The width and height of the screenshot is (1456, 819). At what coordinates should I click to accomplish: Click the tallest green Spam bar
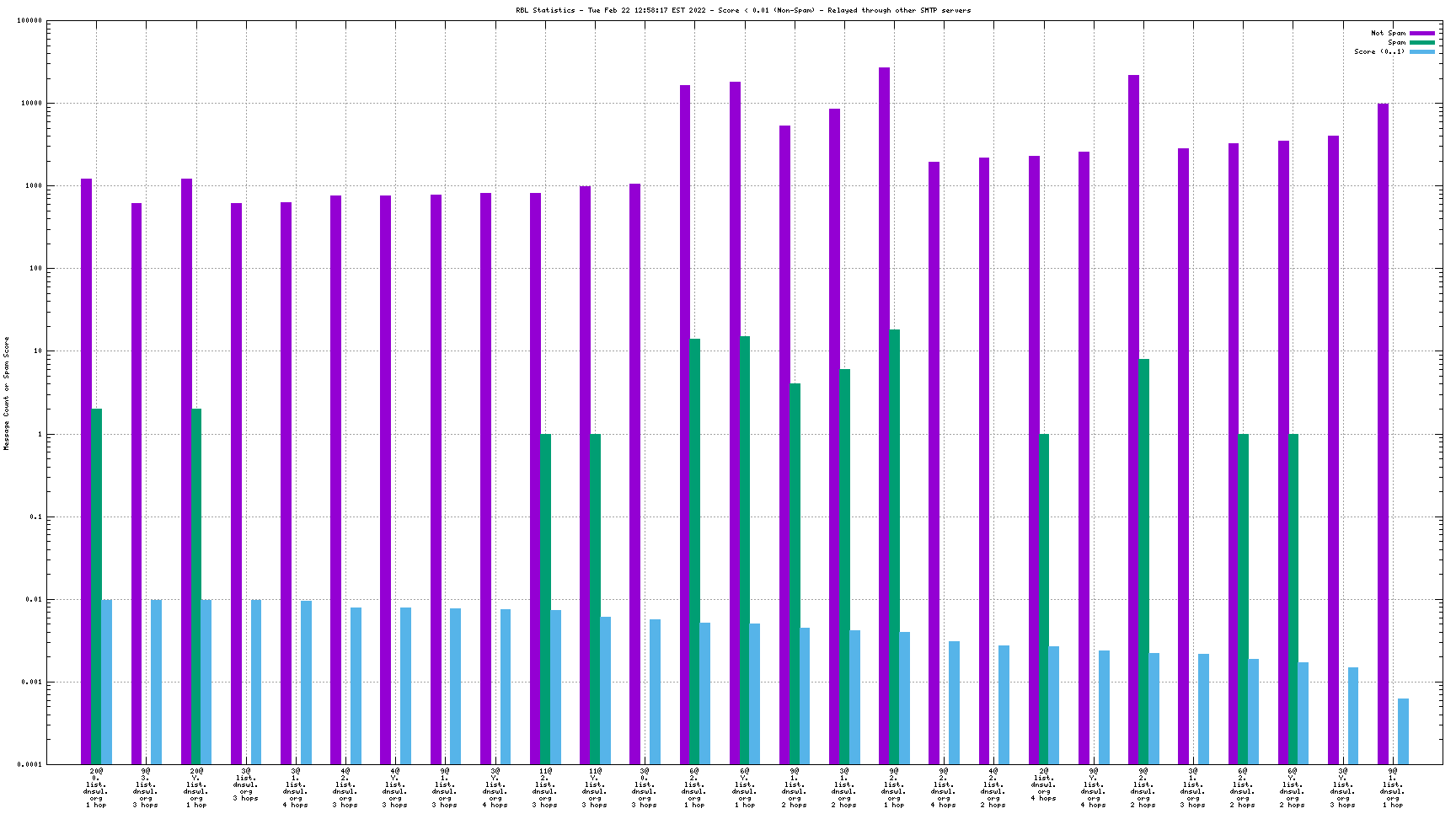[895, 546]
